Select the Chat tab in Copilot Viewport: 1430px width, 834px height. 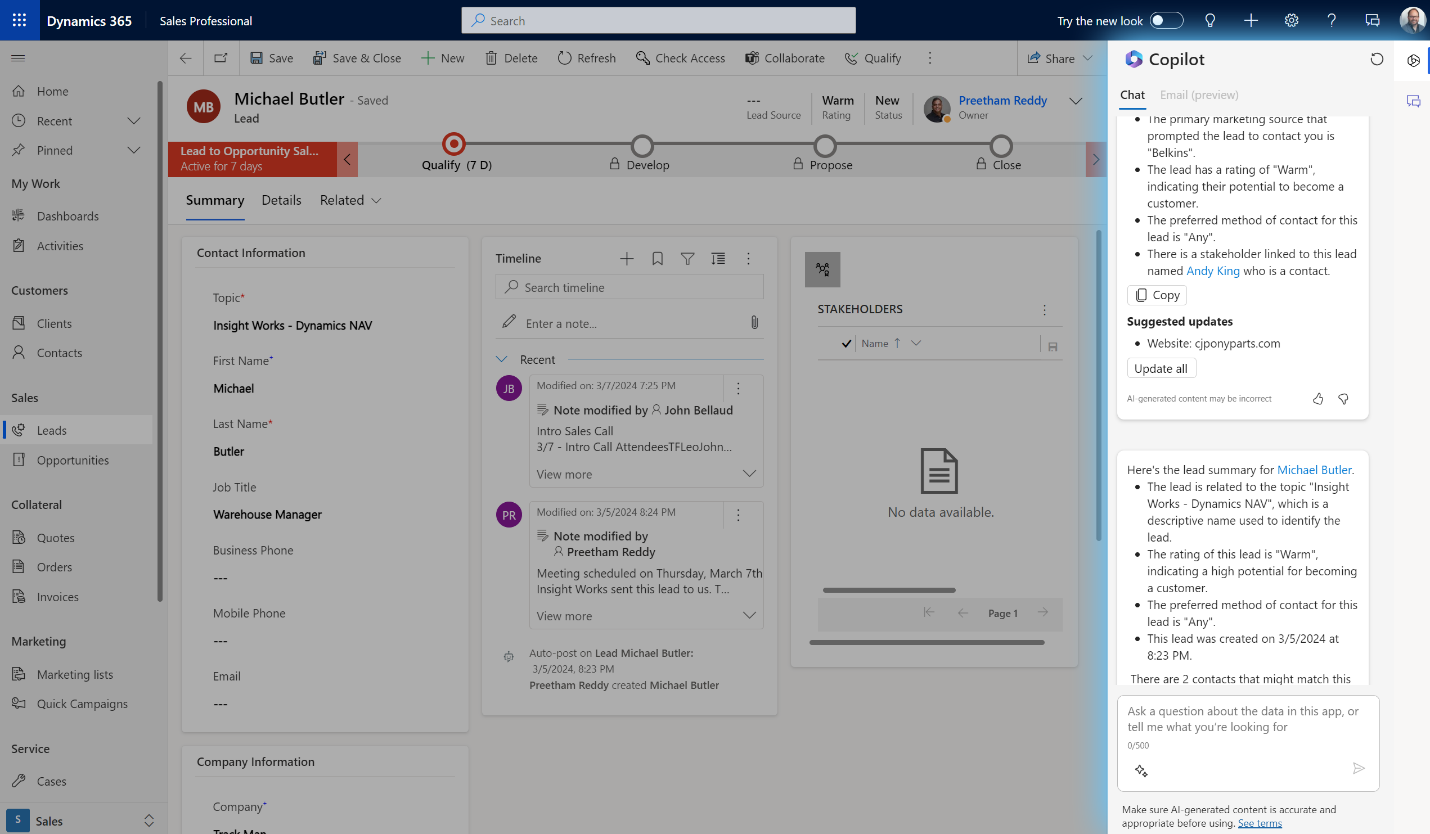[1132, 95]
